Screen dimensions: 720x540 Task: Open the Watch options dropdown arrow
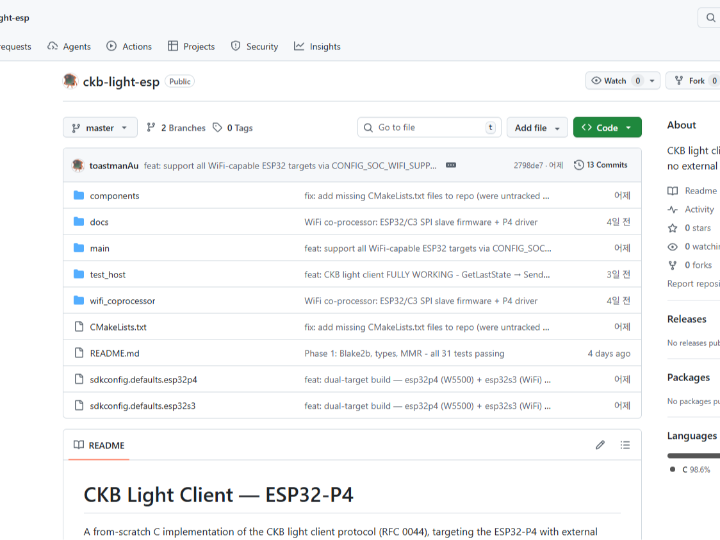pos(653,81)
